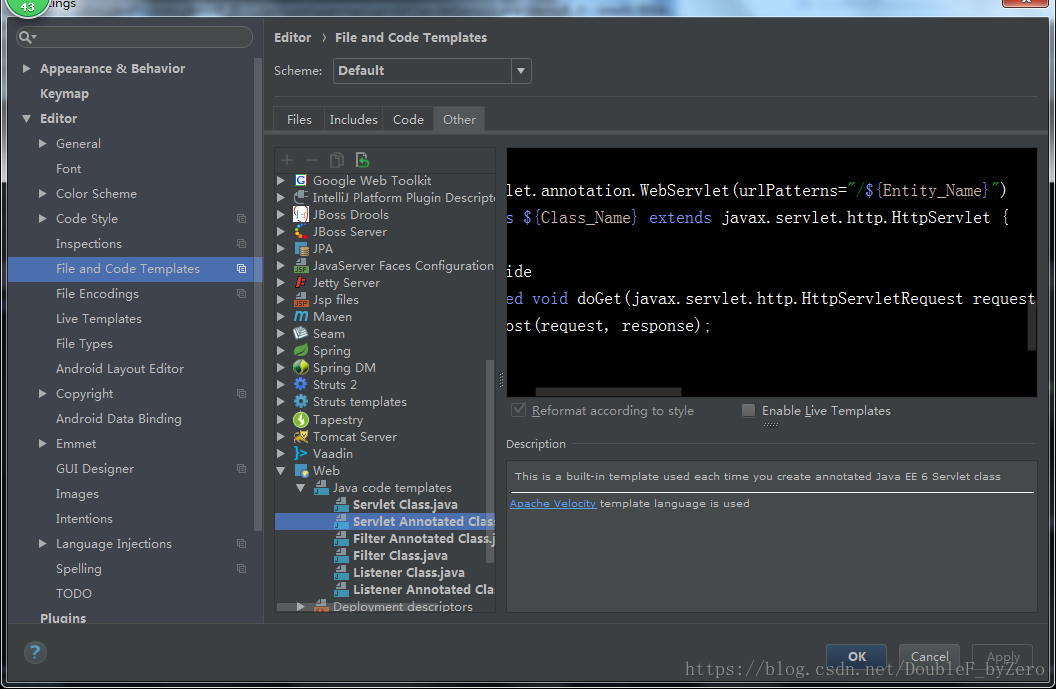Viewport: 1056px width, 689px height.
Task: Switch to the Files tab
Action: pos(299,119)
